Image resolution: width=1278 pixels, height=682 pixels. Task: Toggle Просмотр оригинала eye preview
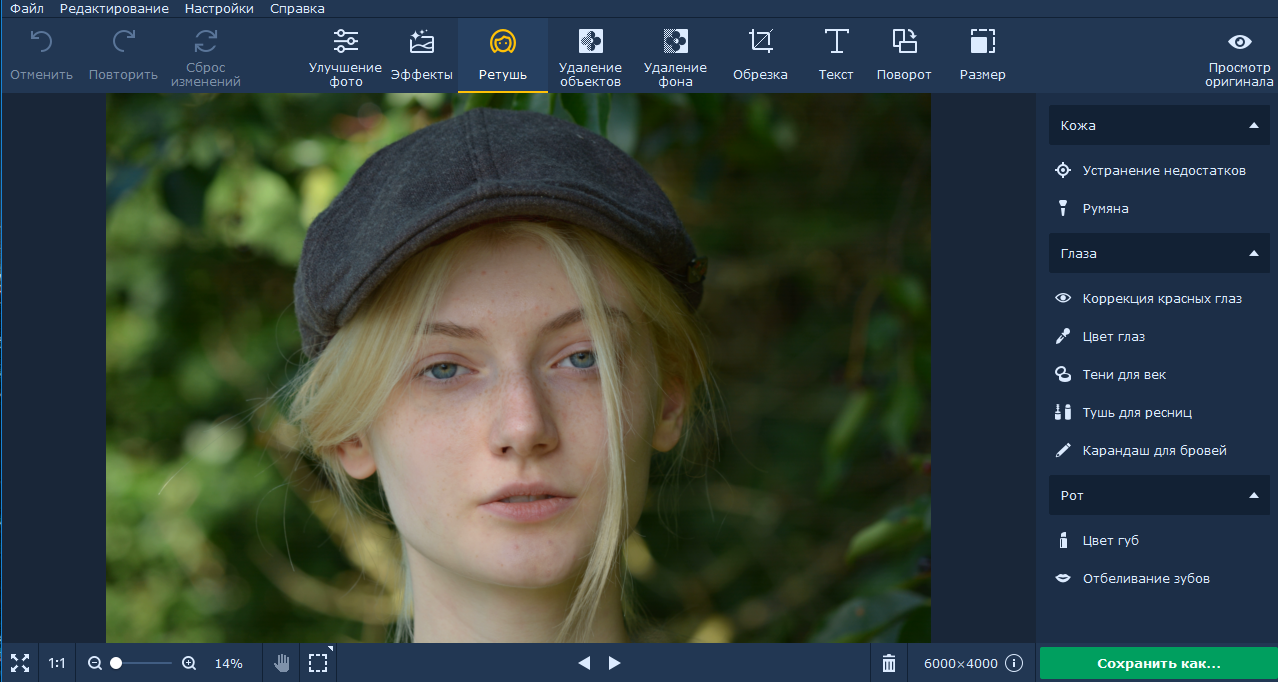(x=1240, y=56)
